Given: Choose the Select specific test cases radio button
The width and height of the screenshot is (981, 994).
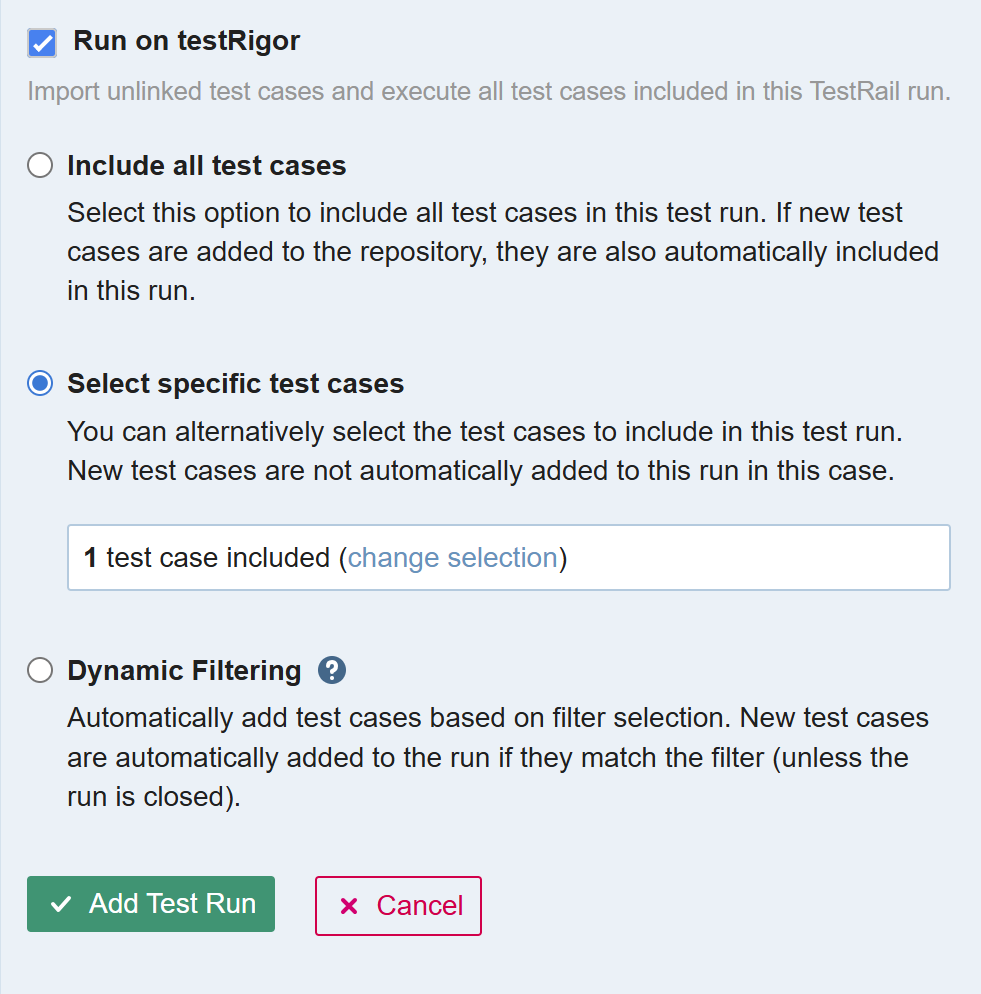Looking at the screenshot, I should coord(40,384).
